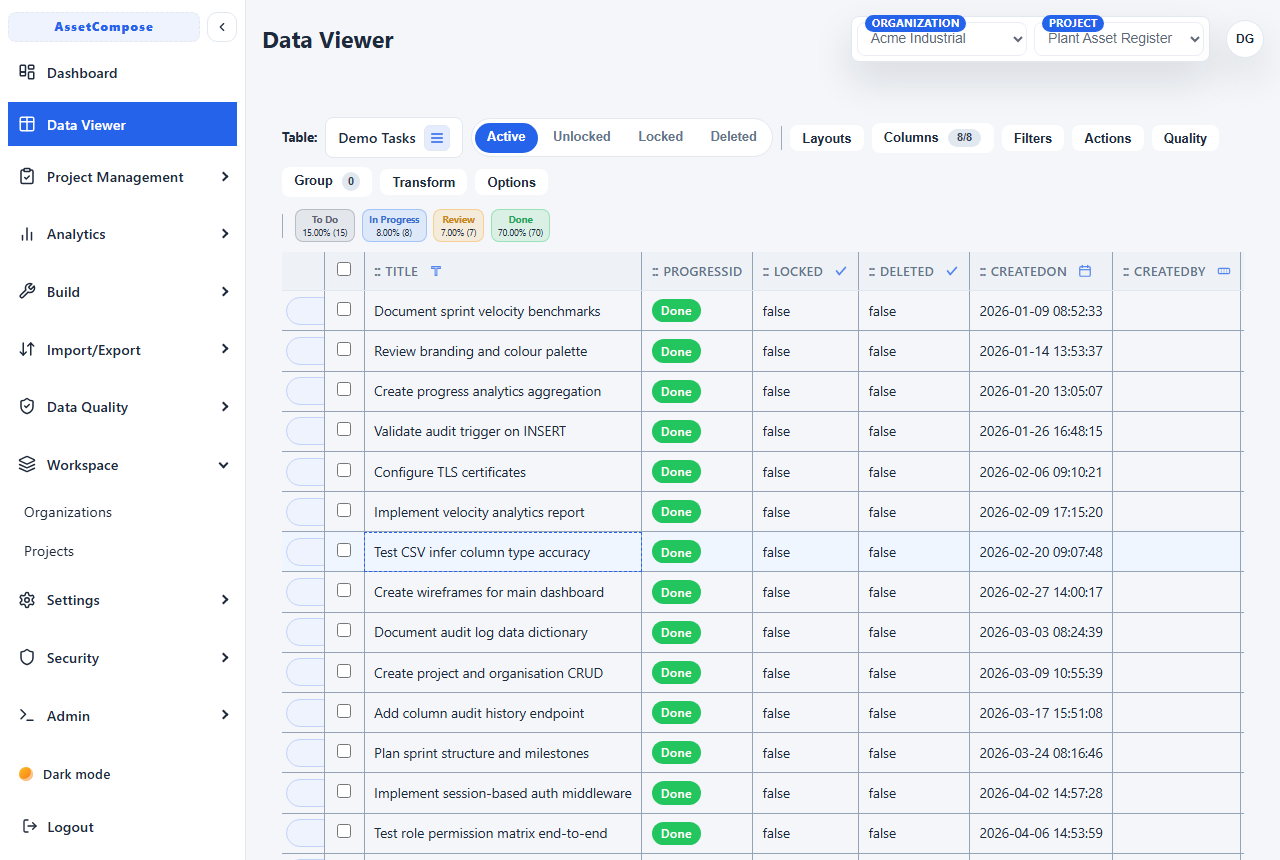Screen dimensions: 1280x860
Task: Click the checkmark icon in DELETED header
Action: tap(952, 271)
